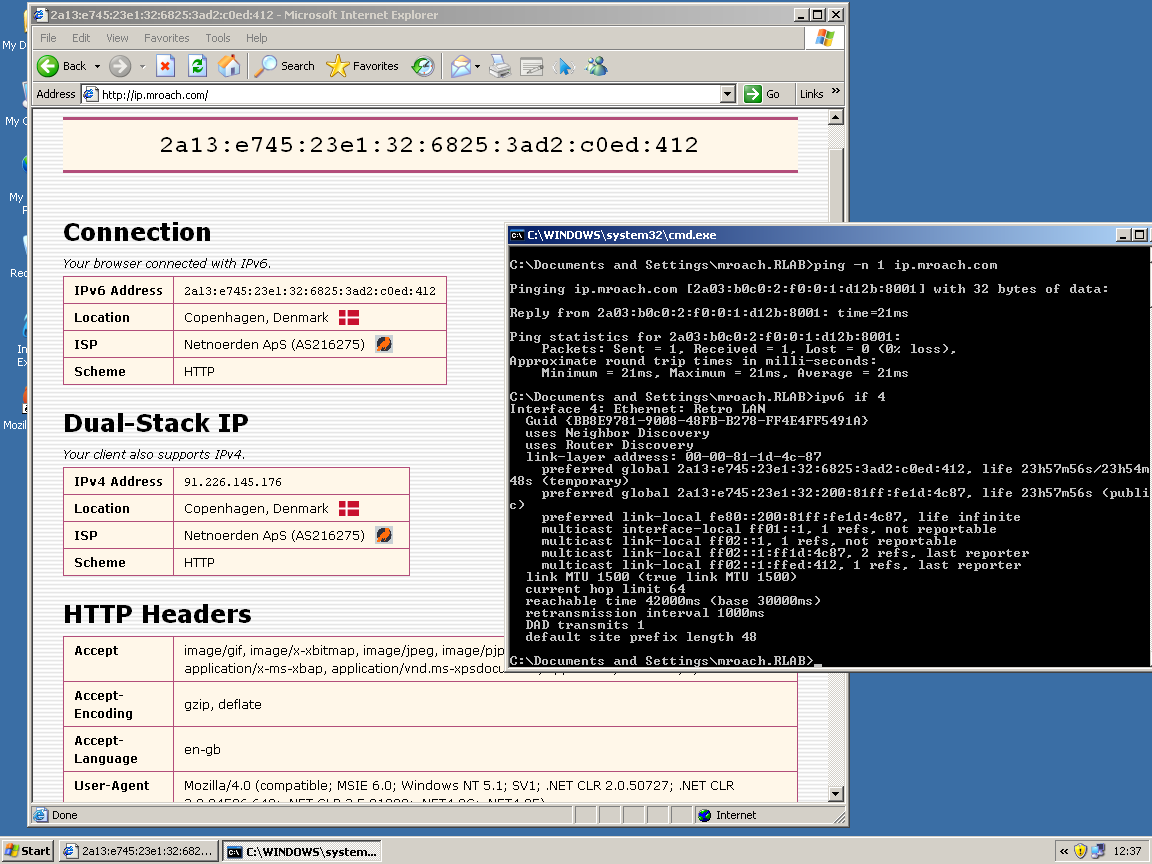Click the Done status bar text
1152x864 pixels.
coord(65,815)
